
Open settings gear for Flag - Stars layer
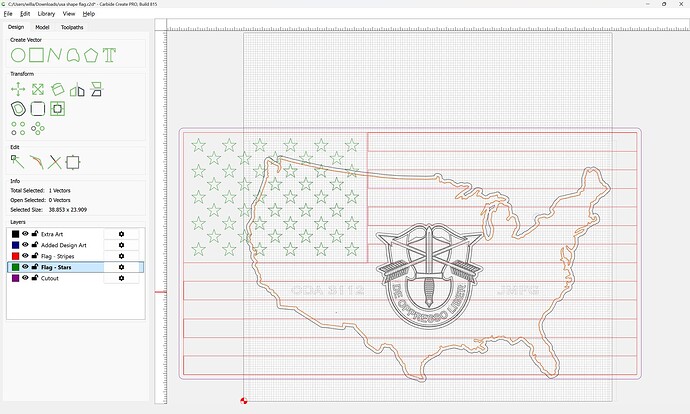[121, 267]
